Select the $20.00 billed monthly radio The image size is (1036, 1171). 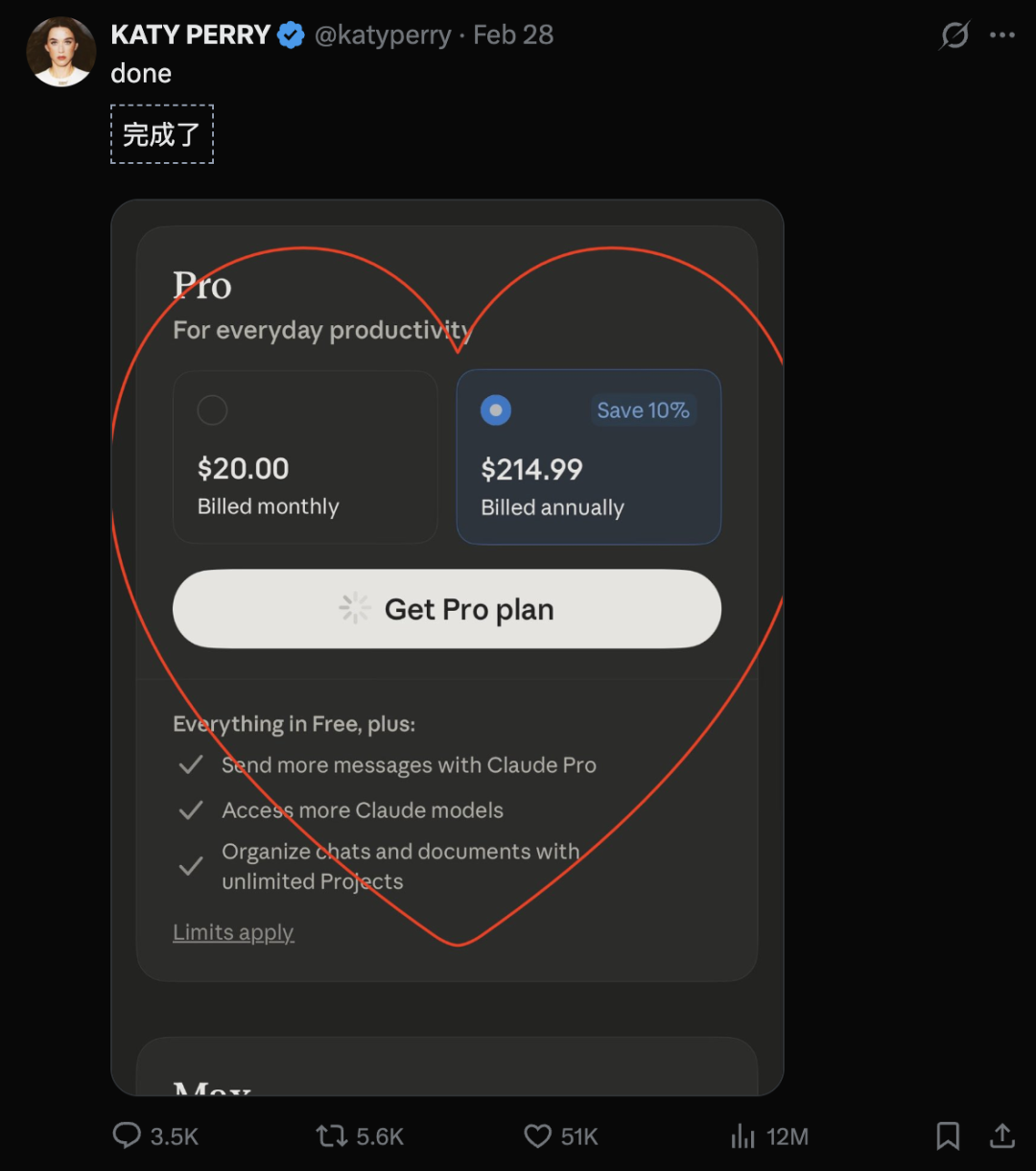tap(212, 410)
